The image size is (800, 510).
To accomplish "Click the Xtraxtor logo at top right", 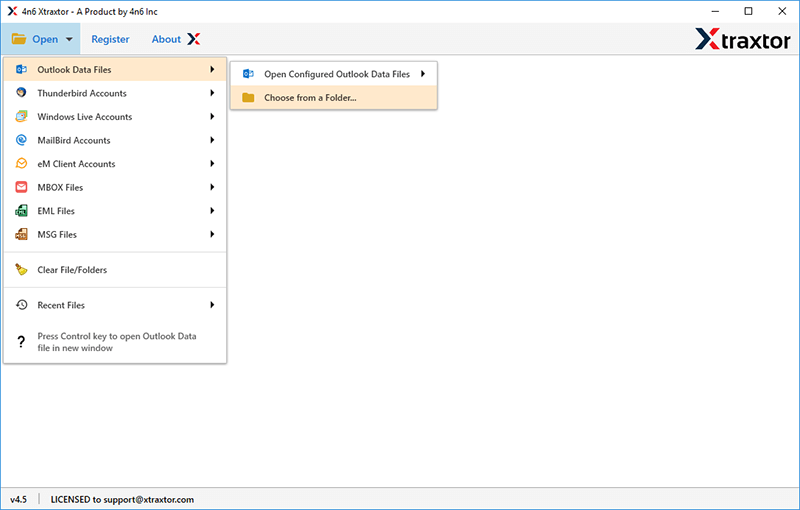I will tap(743, 39).
